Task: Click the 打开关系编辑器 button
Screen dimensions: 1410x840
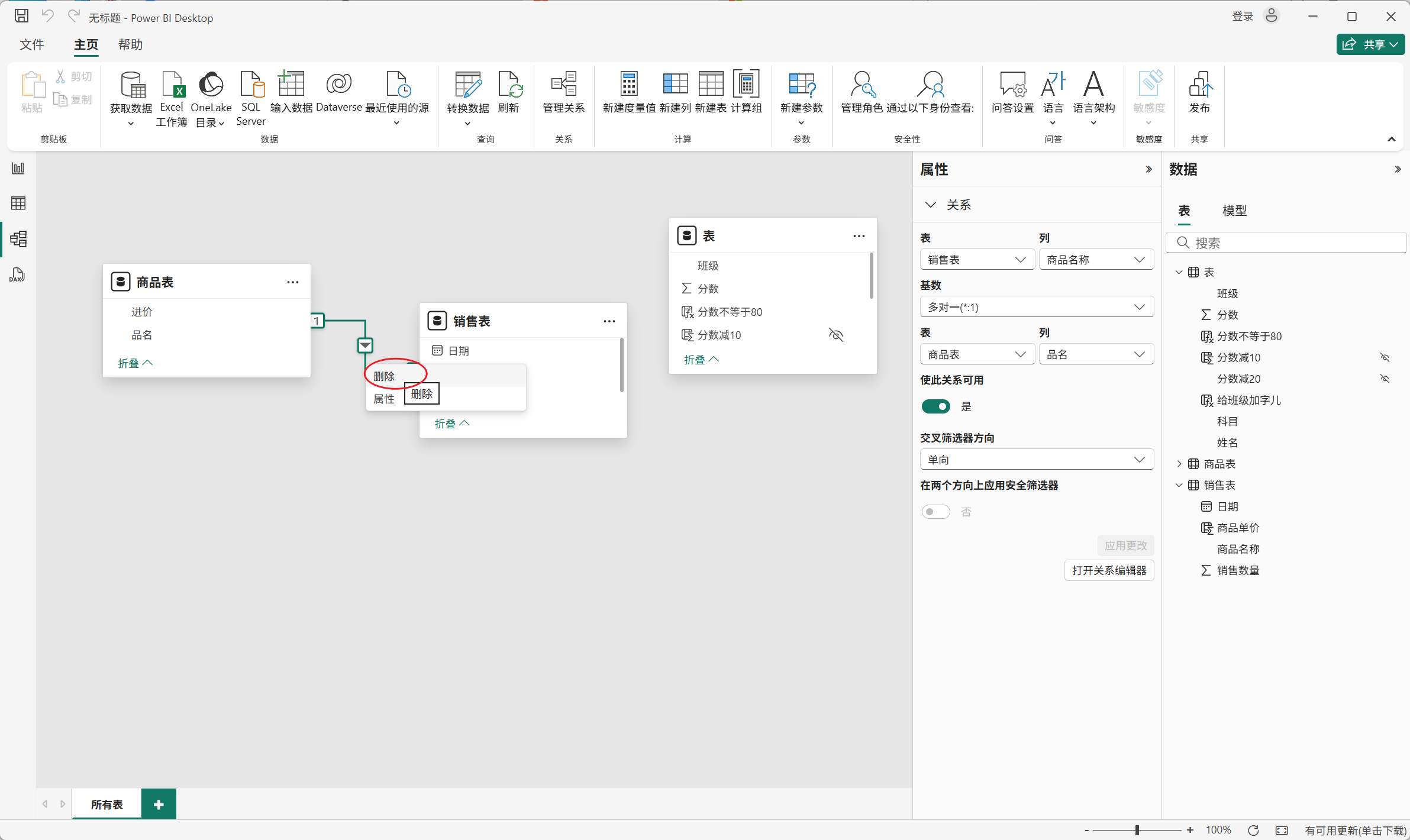Action: click(x=1109, y=570)
